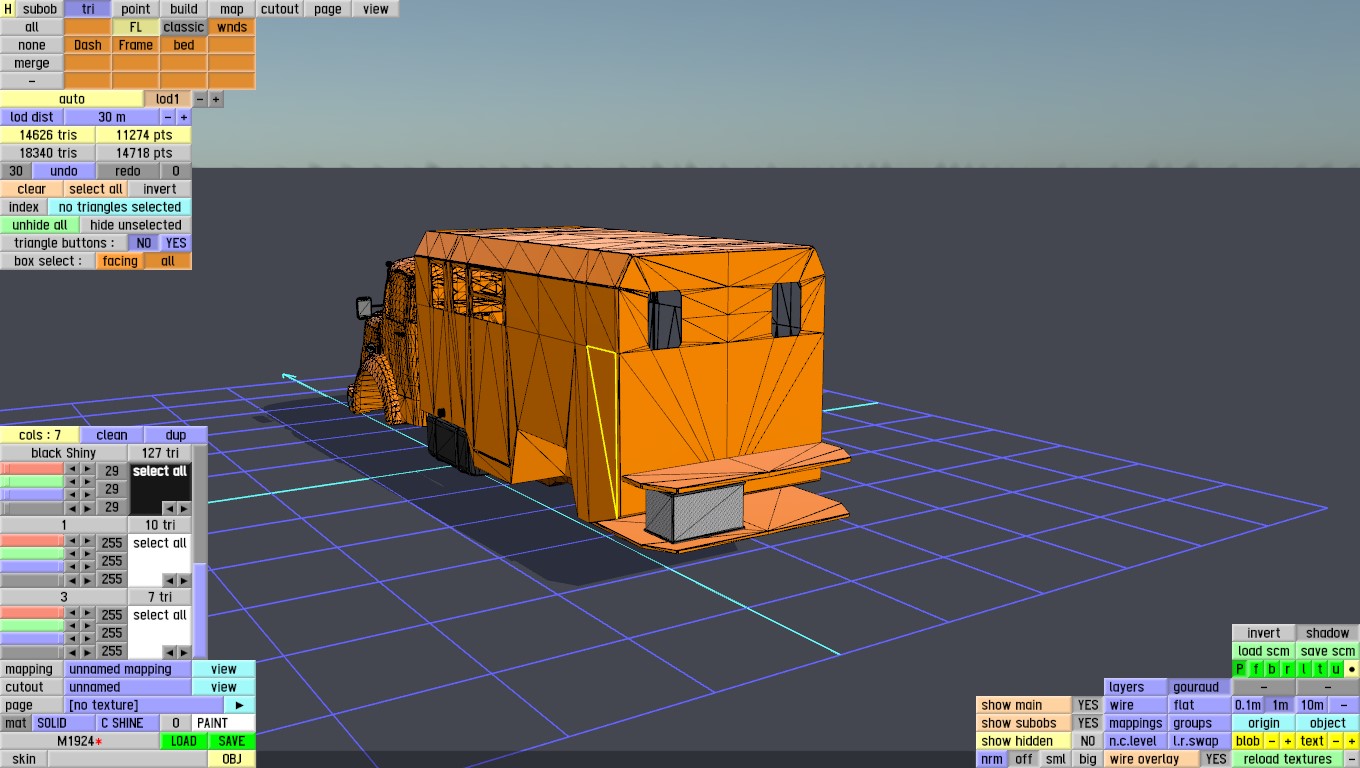Click the right arrow on the color 1 swatch
The height and width of the screenshot is (768, 1360).
pyautogui.click(x=183, y=580)
